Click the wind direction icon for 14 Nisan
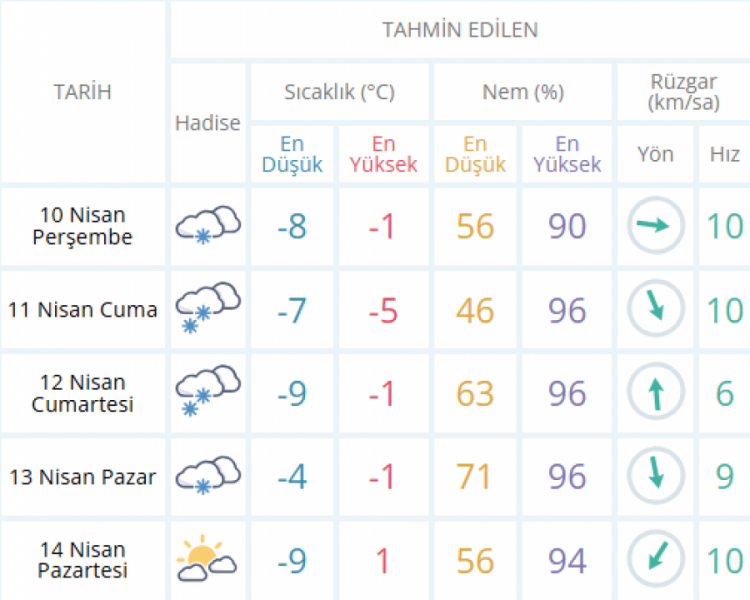Image resolution: width=750 pixels, height=600 pixels. [x=655, y=558]
